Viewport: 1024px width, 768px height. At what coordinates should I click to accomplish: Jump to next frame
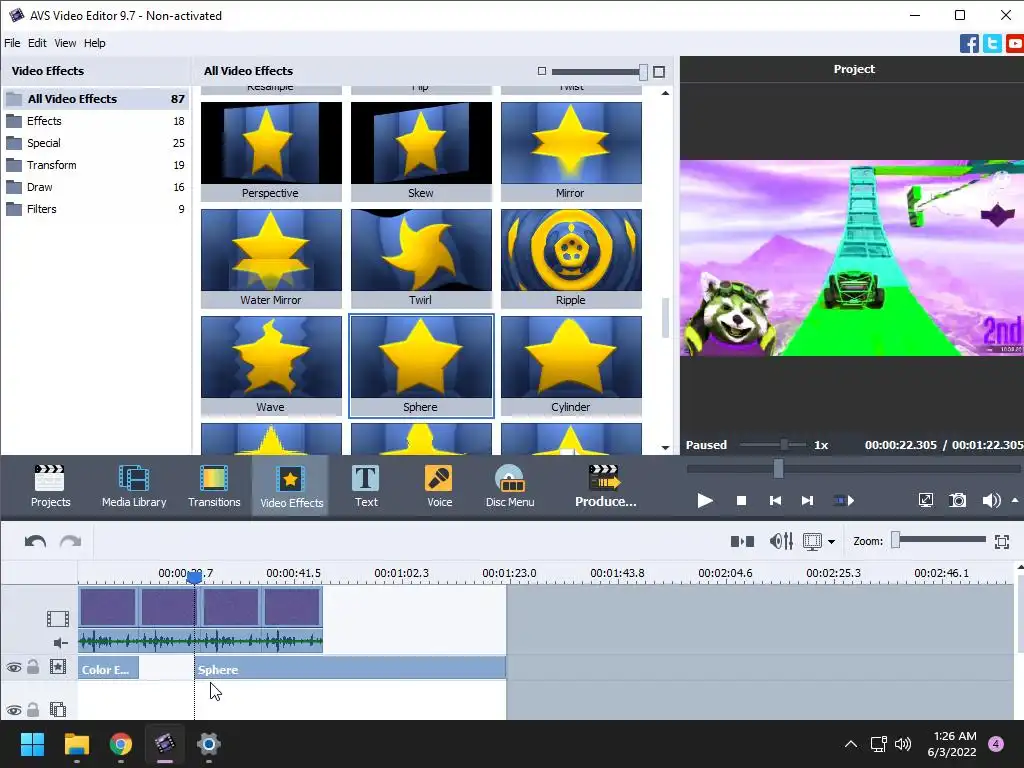click(807, 501)
